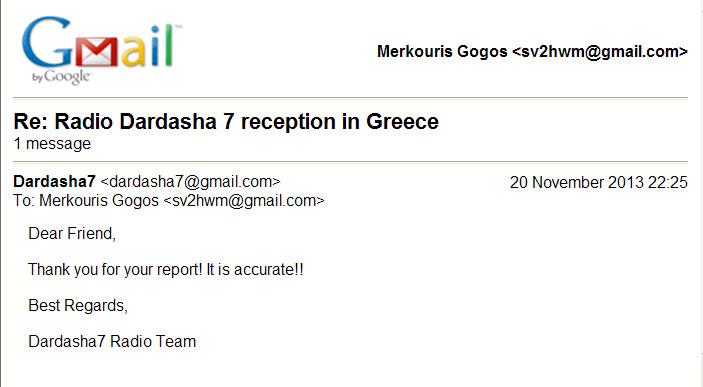Image resolution: width=703 pixels, height=387 pixels.
Task: Click the 'Best Regards,' line
Action: click(78, 305)
